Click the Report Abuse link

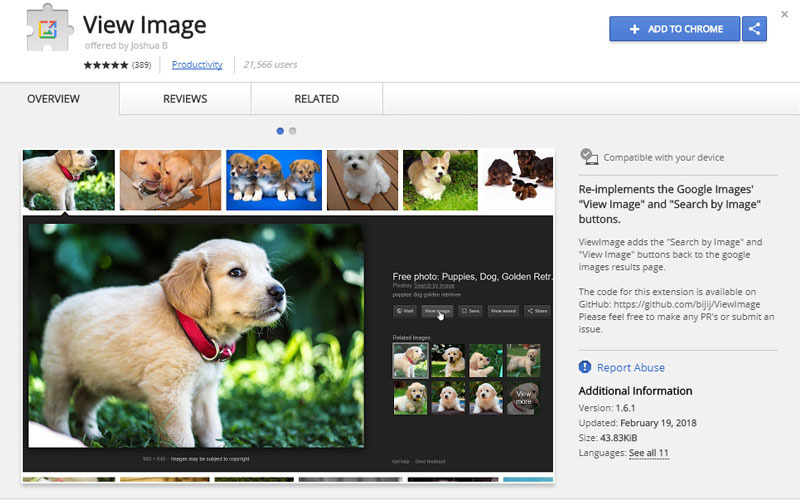pos(631,367)
